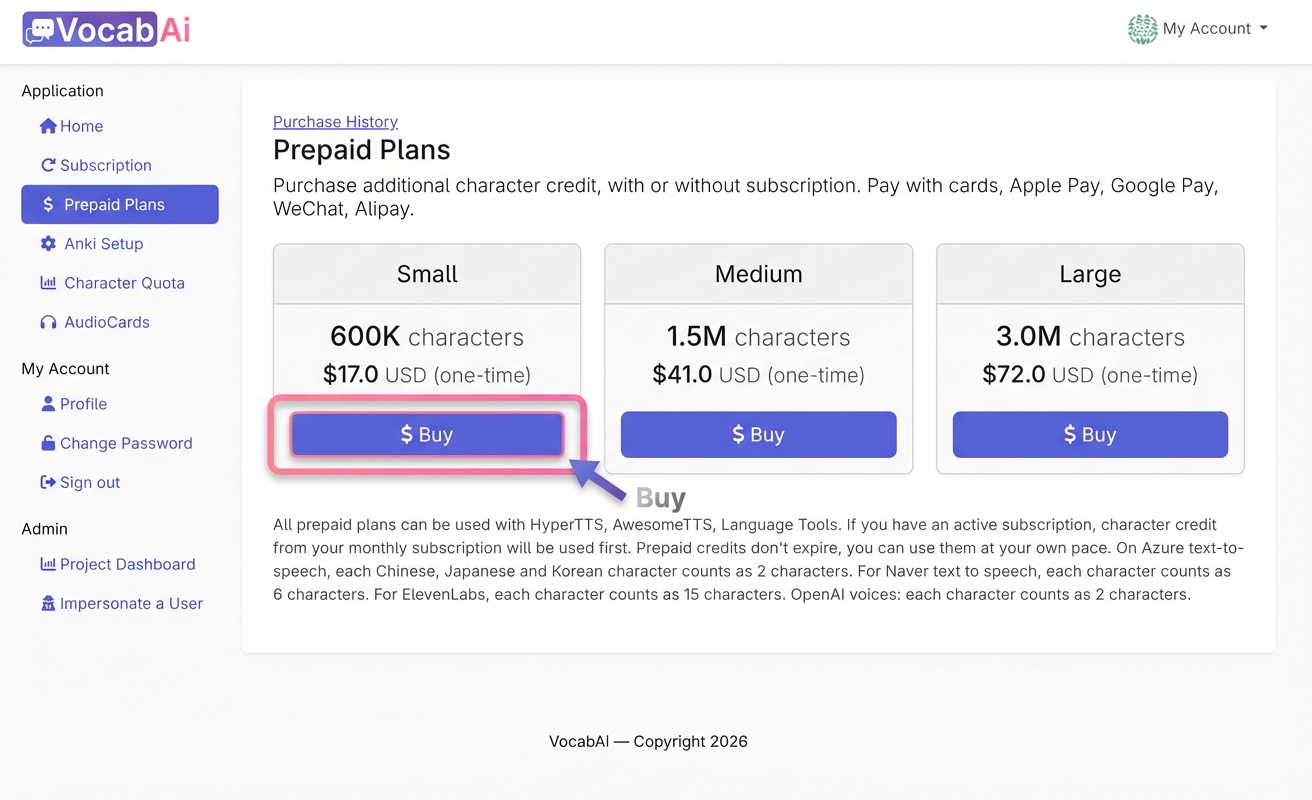Buy the Small 600K characters plan
The height and width of the screenshot is (800, 1312).
point(427,434)
